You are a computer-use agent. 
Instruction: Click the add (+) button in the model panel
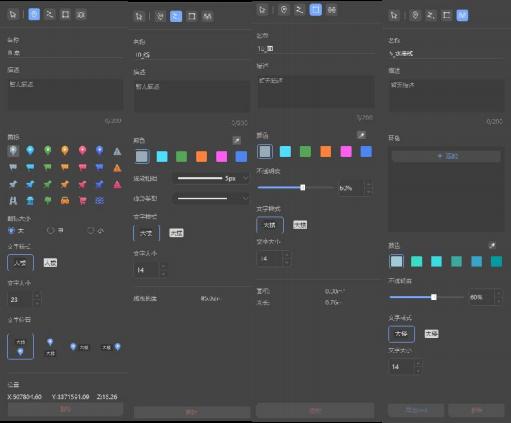click(x=446, y=156)
